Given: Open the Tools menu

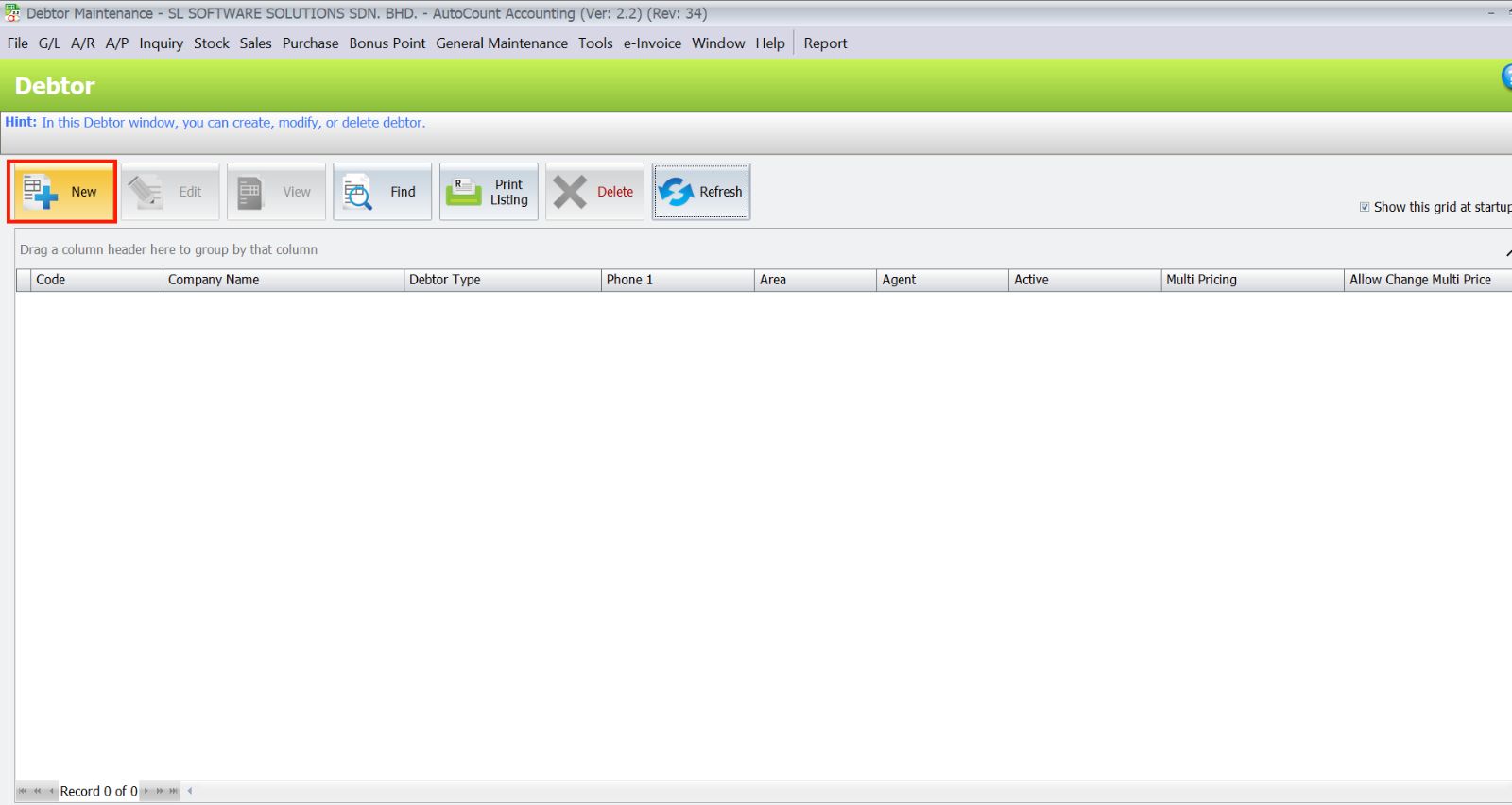Looking at the screenshot, I should (595, 43).
